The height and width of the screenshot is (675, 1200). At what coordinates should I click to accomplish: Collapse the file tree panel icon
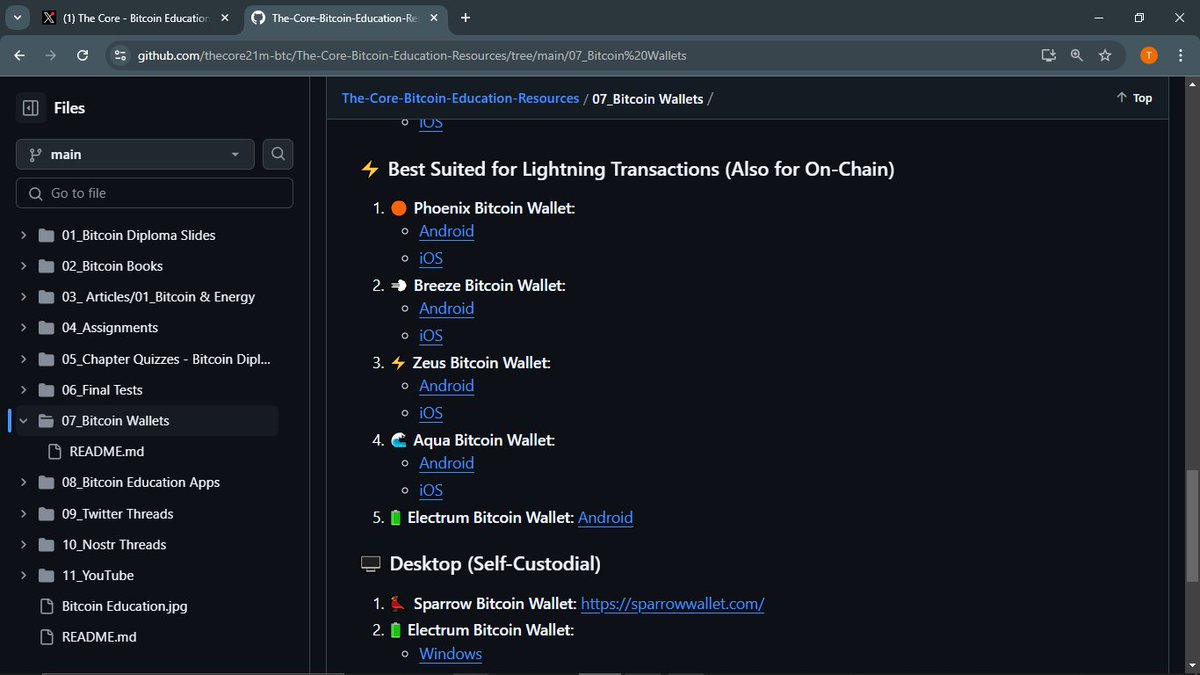coord(31,107)
